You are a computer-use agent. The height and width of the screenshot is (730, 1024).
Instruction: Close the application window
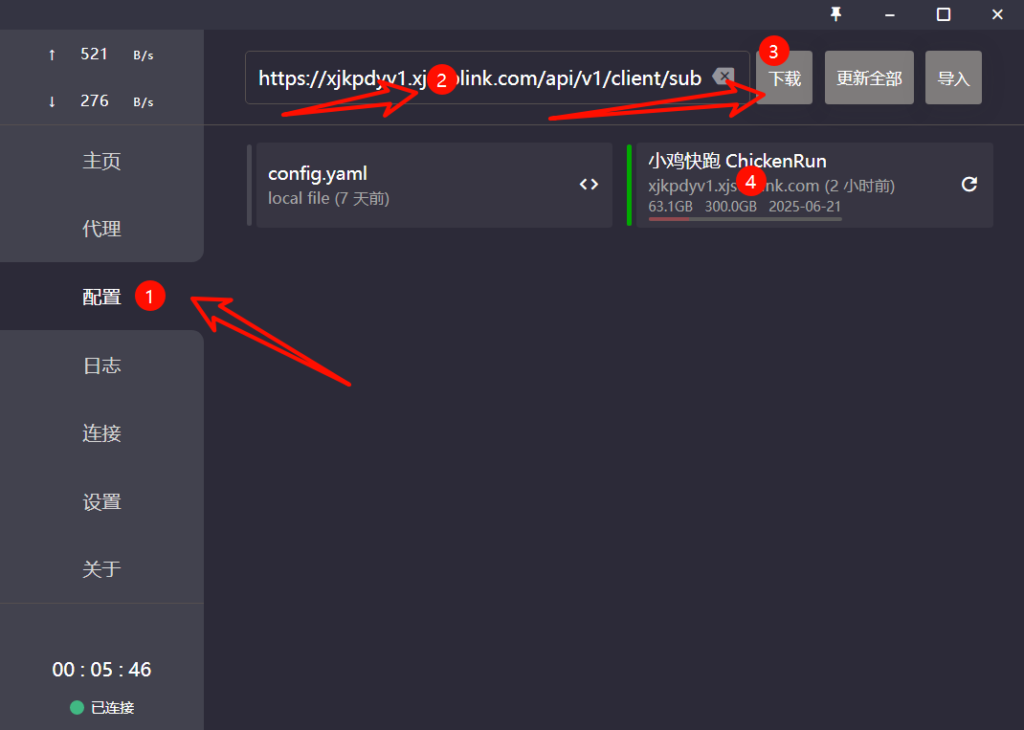tap(997, 14)
